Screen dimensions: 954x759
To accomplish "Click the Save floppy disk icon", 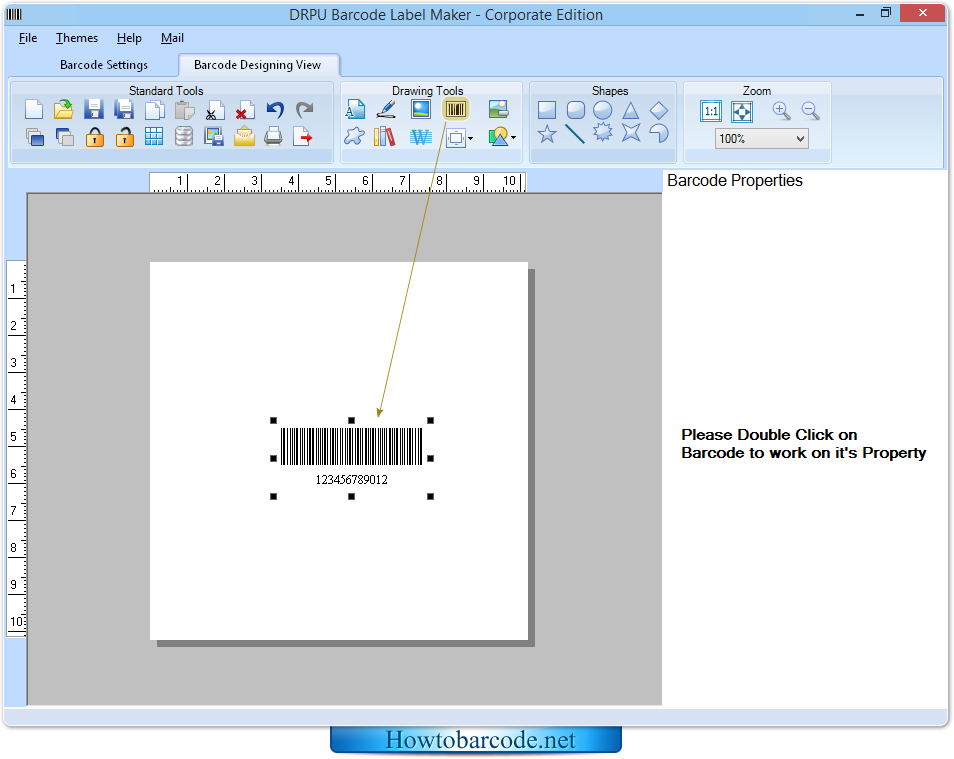I will pyautogui.click(x=94, y=110).
